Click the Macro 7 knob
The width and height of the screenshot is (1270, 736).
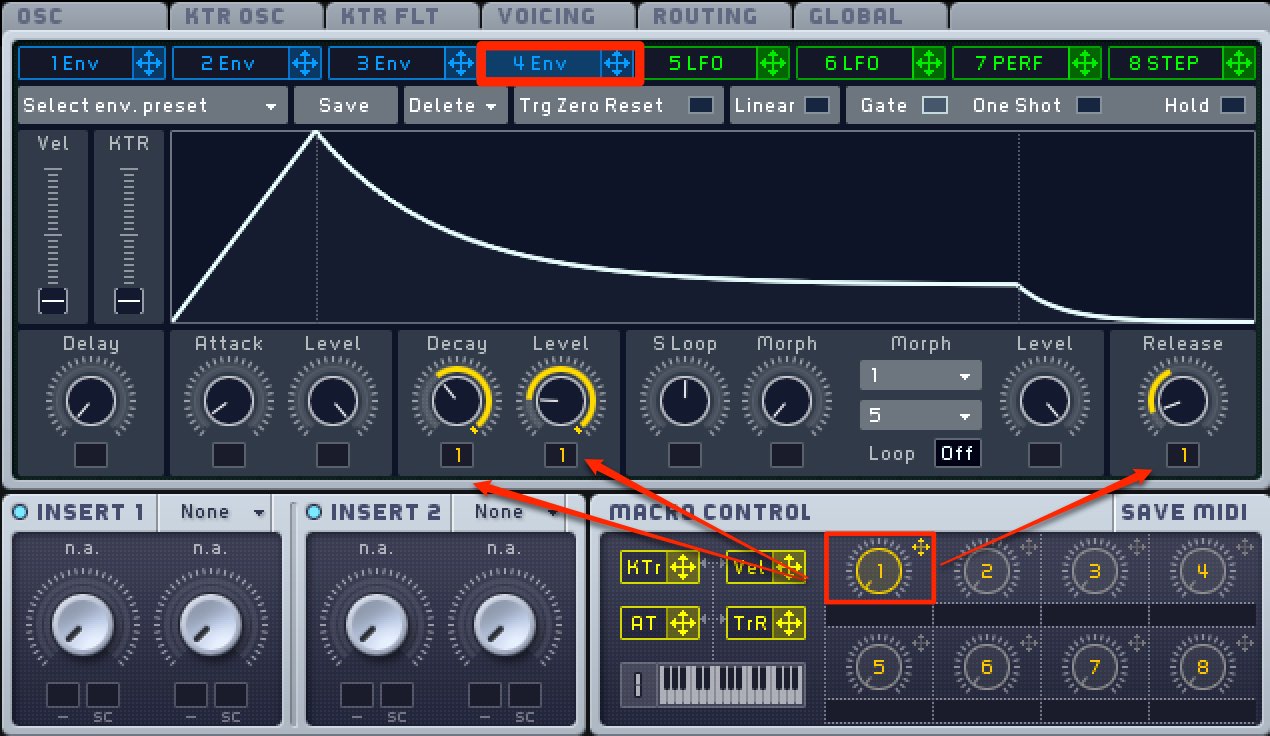[x=1094, y=666]
